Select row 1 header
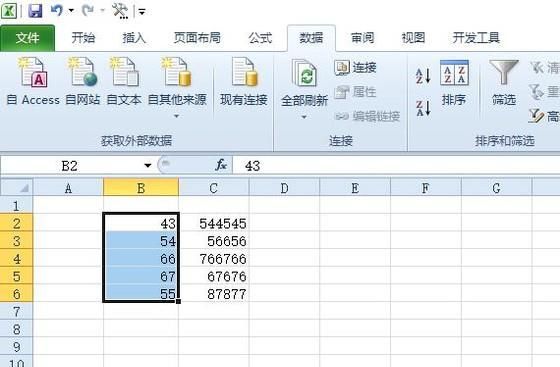The height and width of the screenshot is (367, 560). click(16, 206)
